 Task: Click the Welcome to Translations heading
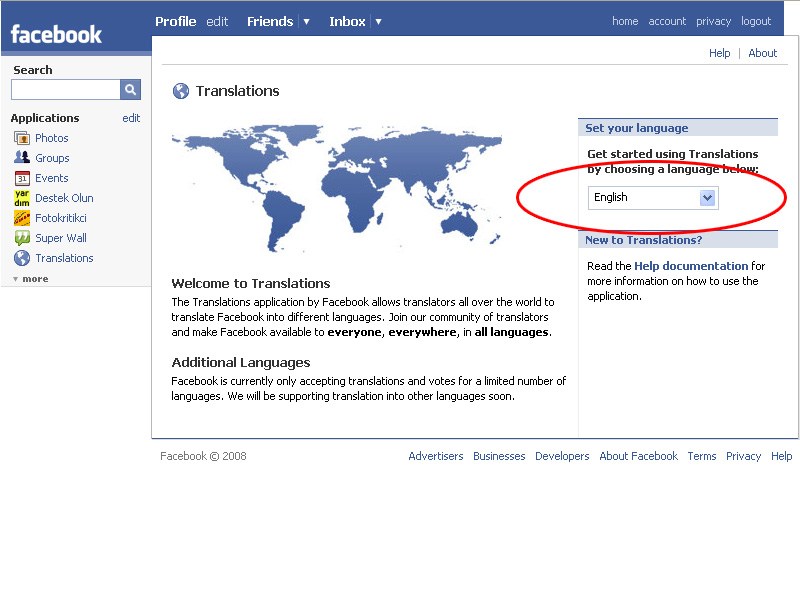[251, 284]
